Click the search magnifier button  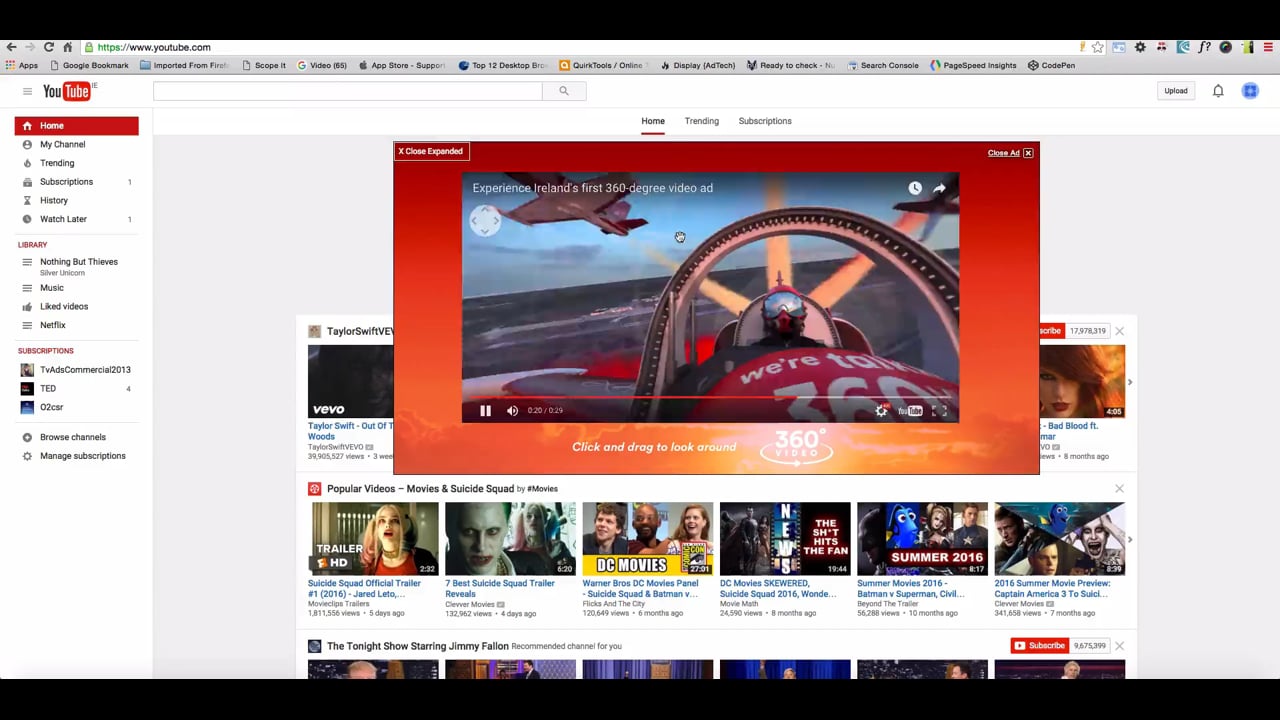pyautogui.click(x=564, y=91)
